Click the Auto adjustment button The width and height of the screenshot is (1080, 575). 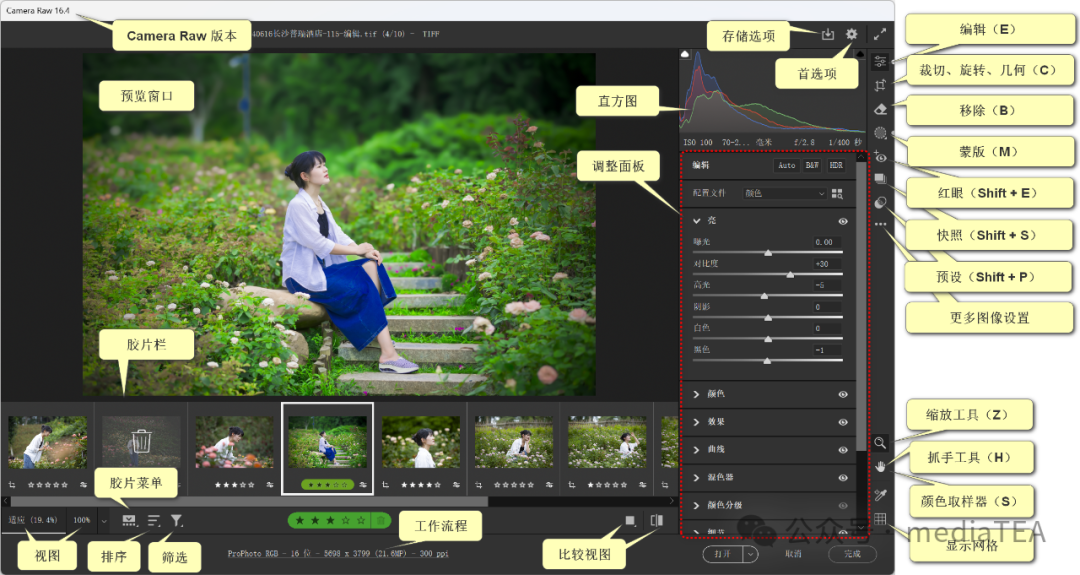coord(787,165)
